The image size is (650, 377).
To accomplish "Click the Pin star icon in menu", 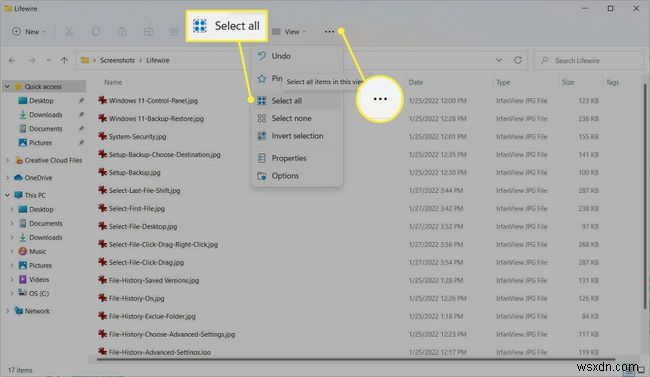I will click(x=262, y=78).
